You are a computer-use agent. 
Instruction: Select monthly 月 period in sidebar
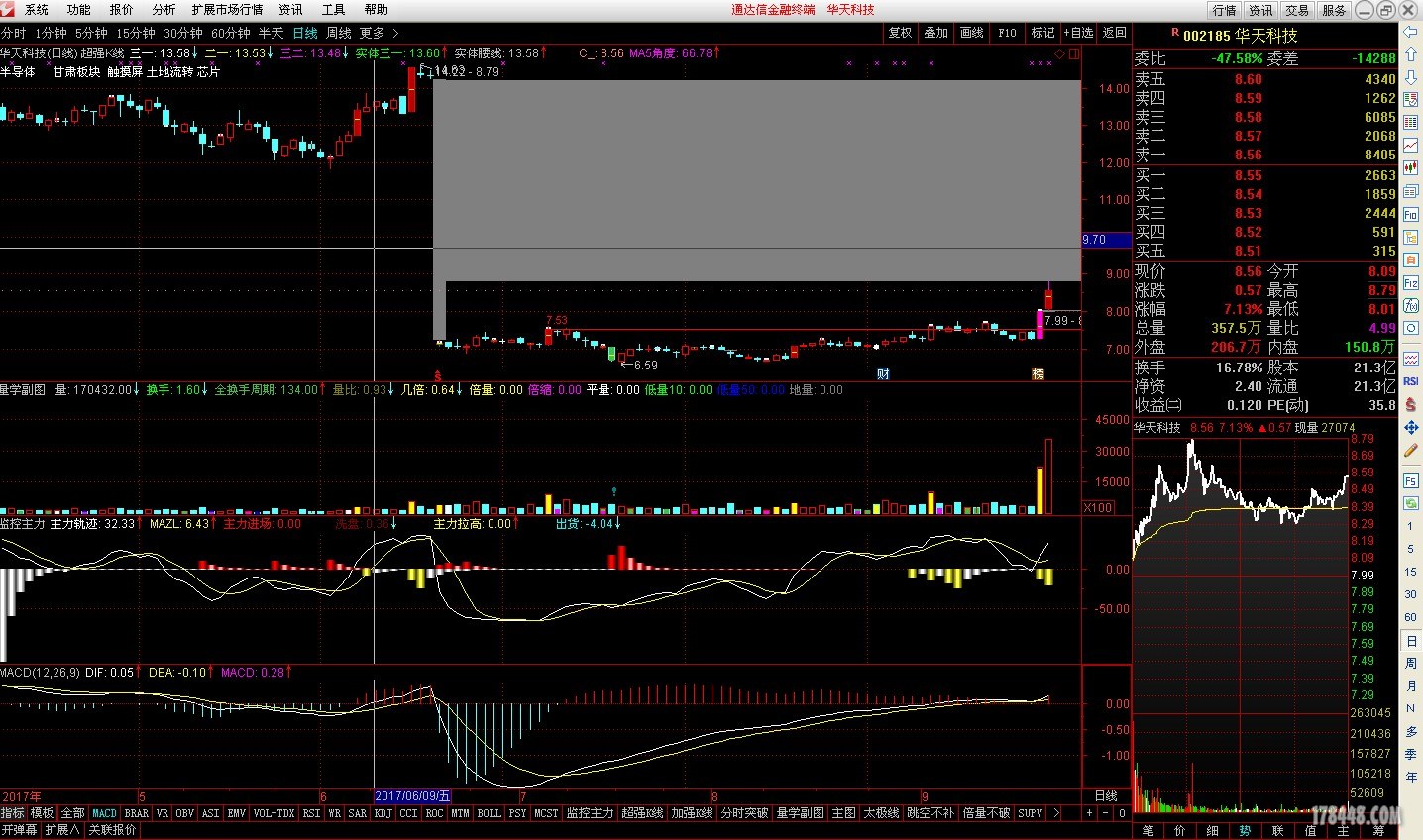[x=1410, y=685]
